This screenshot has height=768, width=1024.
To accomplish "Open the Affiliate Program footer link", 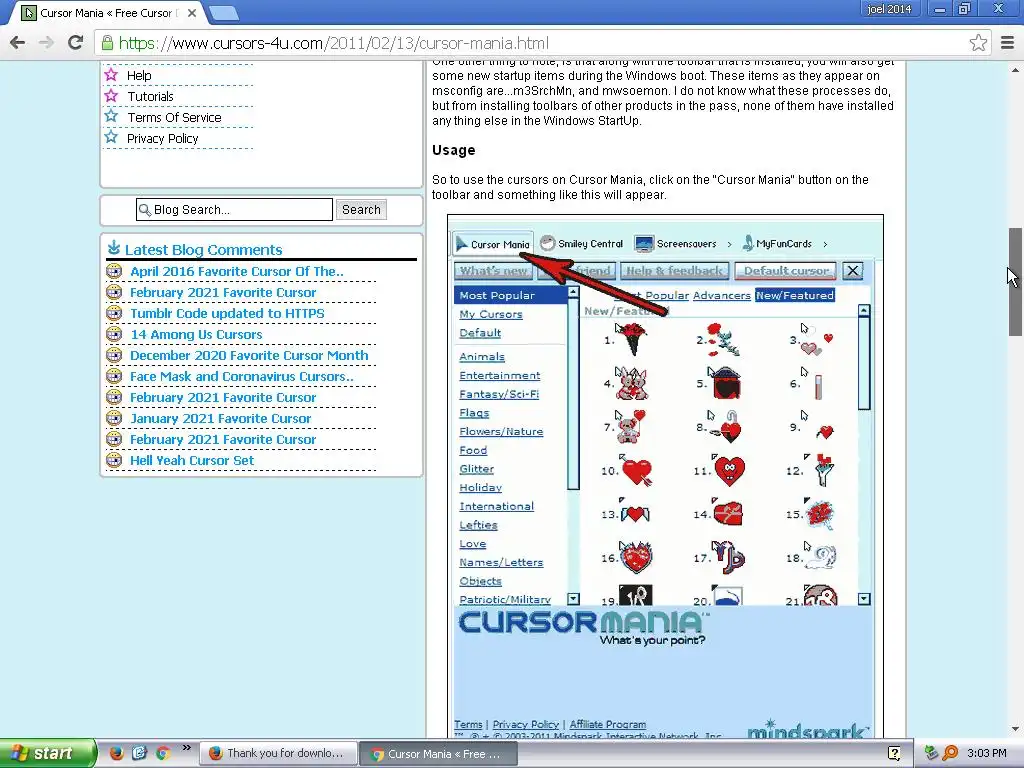I will [x=607, y=724].
